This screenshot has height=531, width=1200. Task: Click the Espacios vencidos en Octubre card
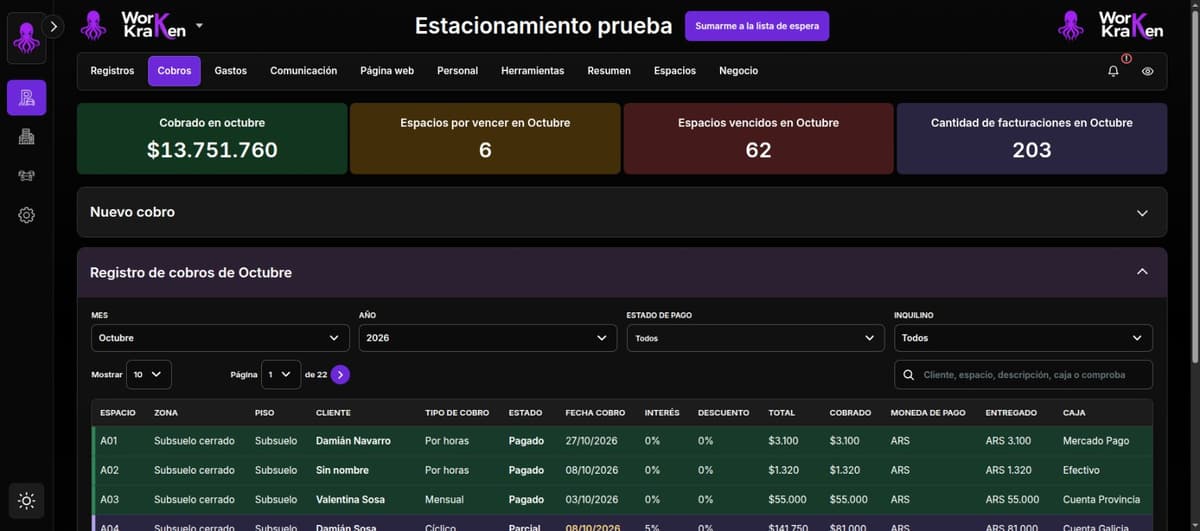point(758,138)
